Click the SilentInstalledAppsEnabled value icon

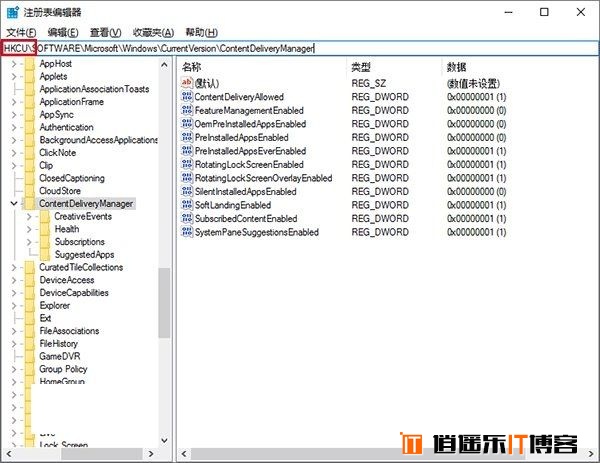187,191
